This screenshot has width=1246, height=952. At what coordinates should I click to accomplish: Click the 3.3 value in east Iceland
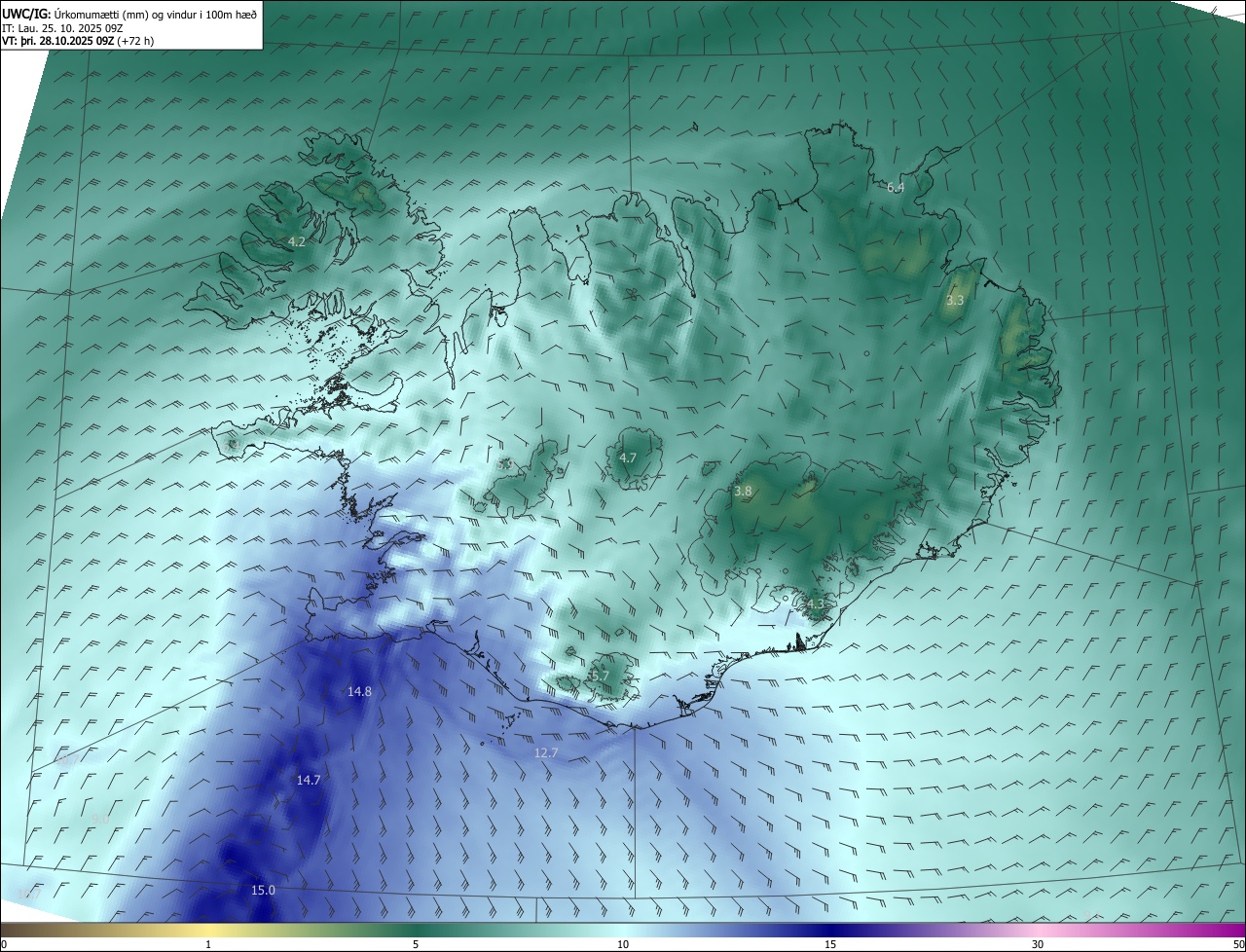click(x=955, y=300)
